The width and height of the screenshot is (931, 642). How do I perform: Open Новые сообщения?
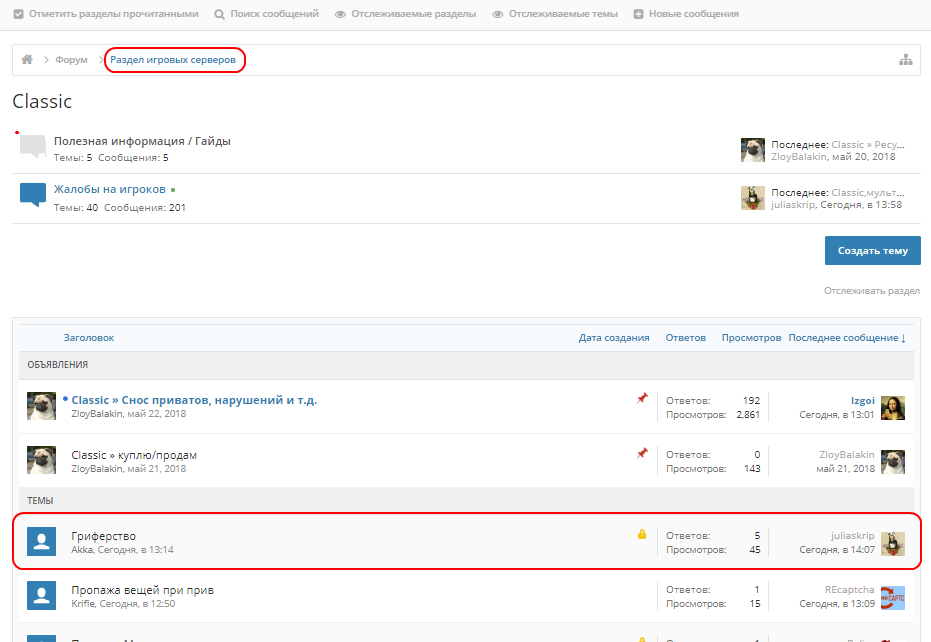click(694, 14)
